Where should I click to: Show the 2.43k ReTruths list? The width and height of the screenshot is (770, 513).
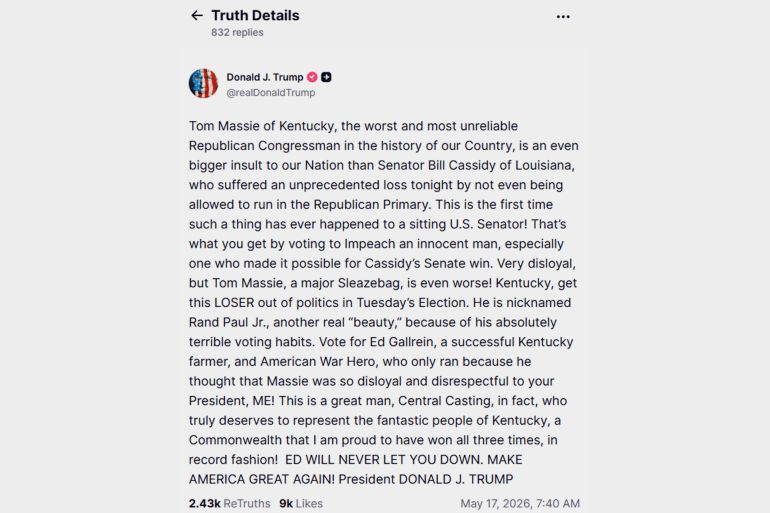pos(229,504)
